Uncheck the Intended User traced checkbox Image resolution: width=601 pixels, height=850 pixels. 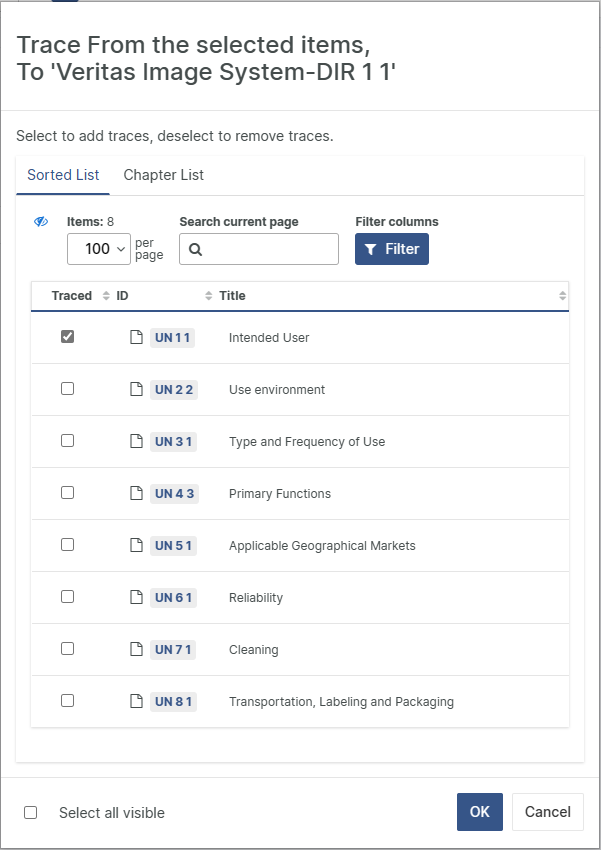(67, 337)
